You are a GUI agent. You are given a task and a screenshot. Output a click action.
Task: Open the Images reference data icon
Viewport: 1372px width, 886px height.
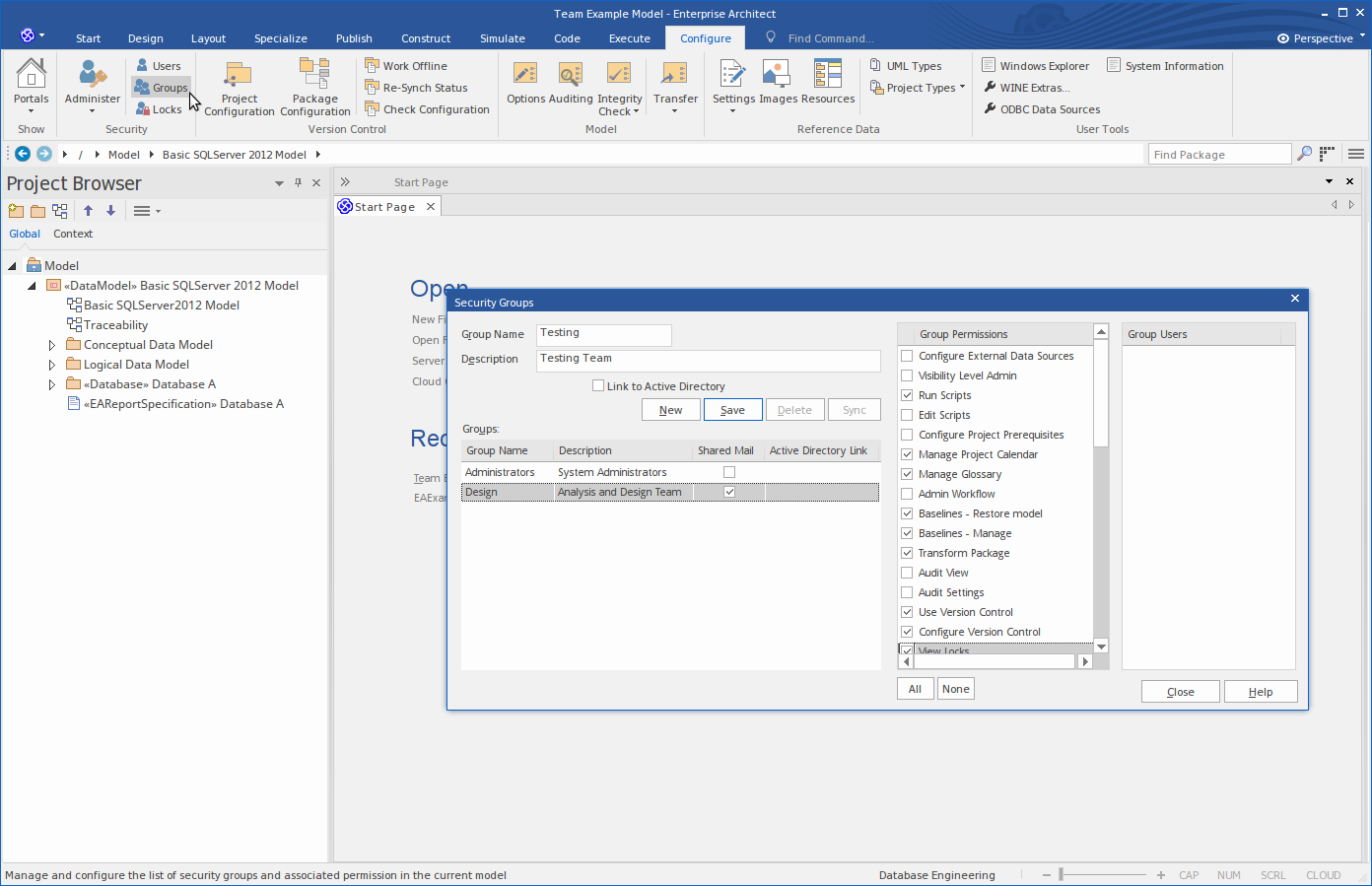point(777,76)
